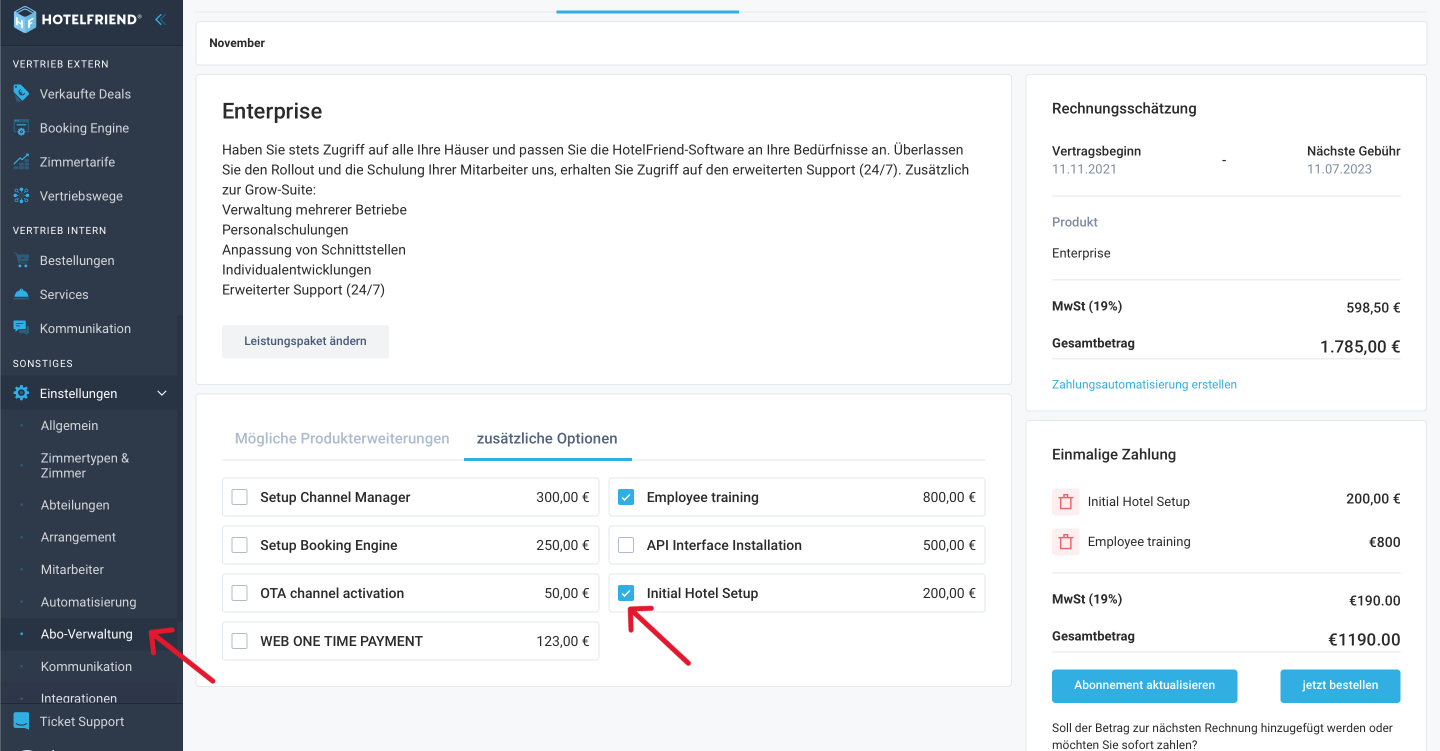Click the €1190.00 total amount

(1364, 640)
